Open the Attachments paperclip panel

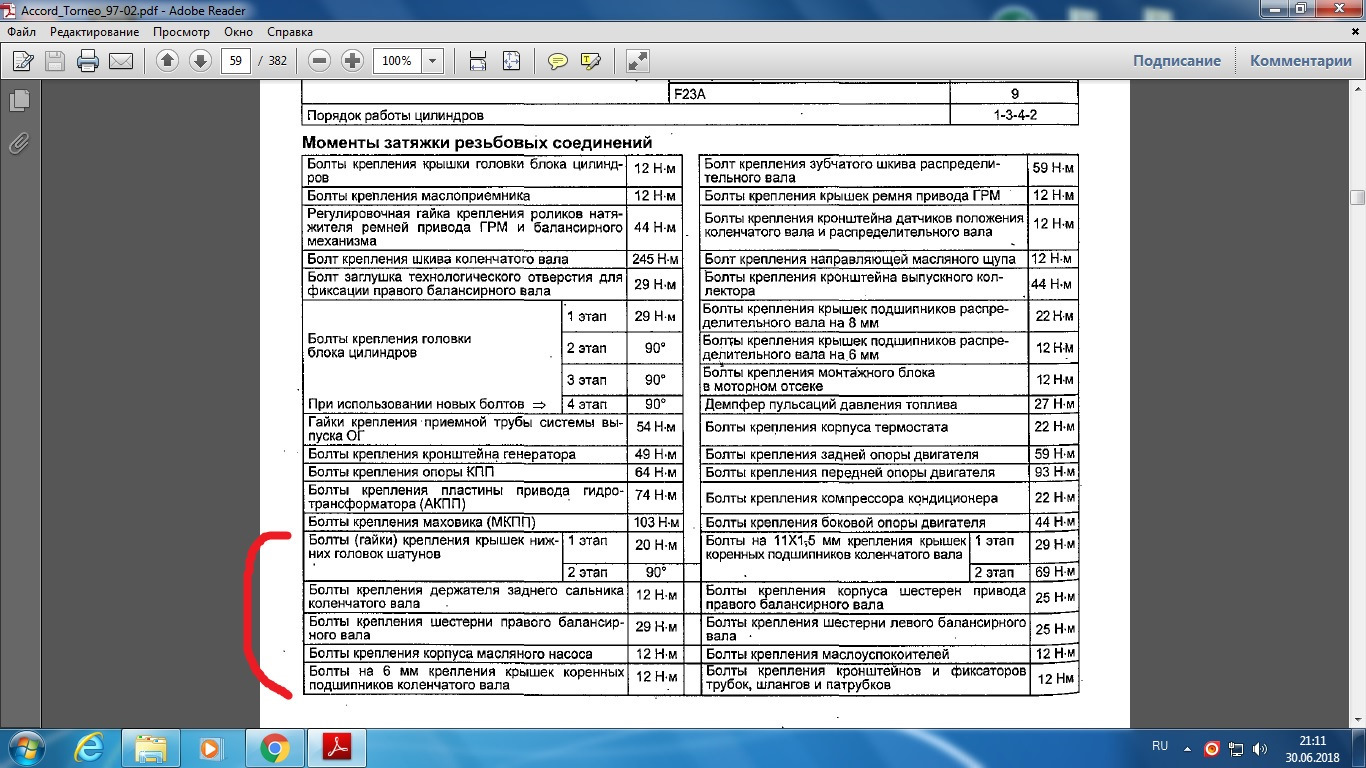(x=19, y=142)
